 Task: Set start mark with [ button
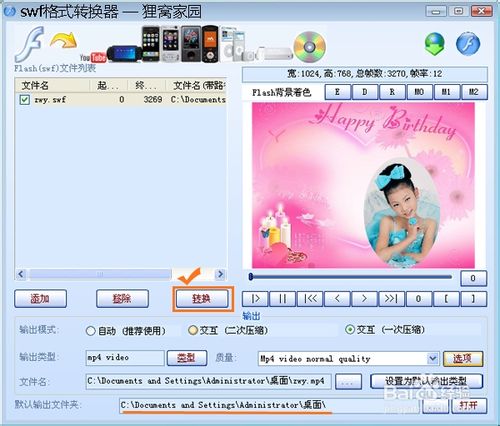(446, 299)
